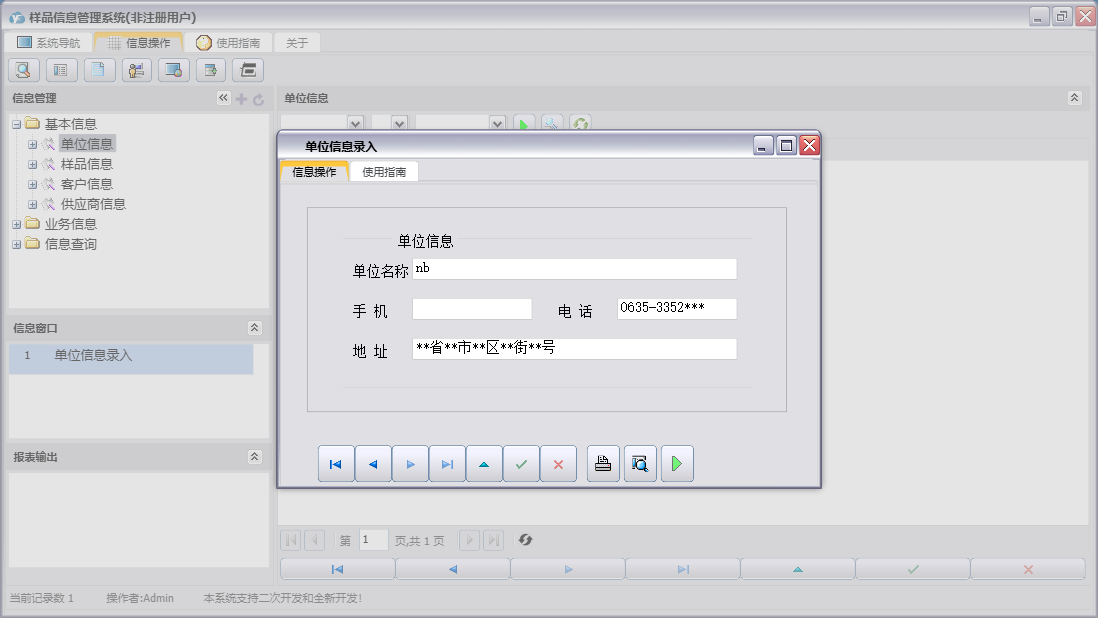The image size is (1098, 618).
Task: Click the first record button in dialog
Action: coord(336,464)
